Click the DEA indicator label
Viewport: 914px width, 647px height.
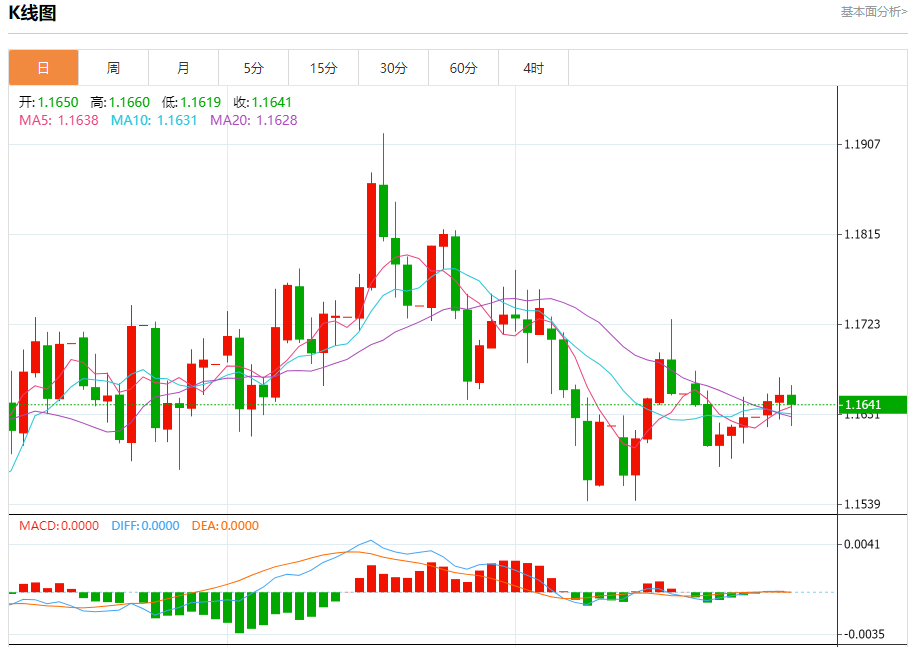tap(224, 526)
